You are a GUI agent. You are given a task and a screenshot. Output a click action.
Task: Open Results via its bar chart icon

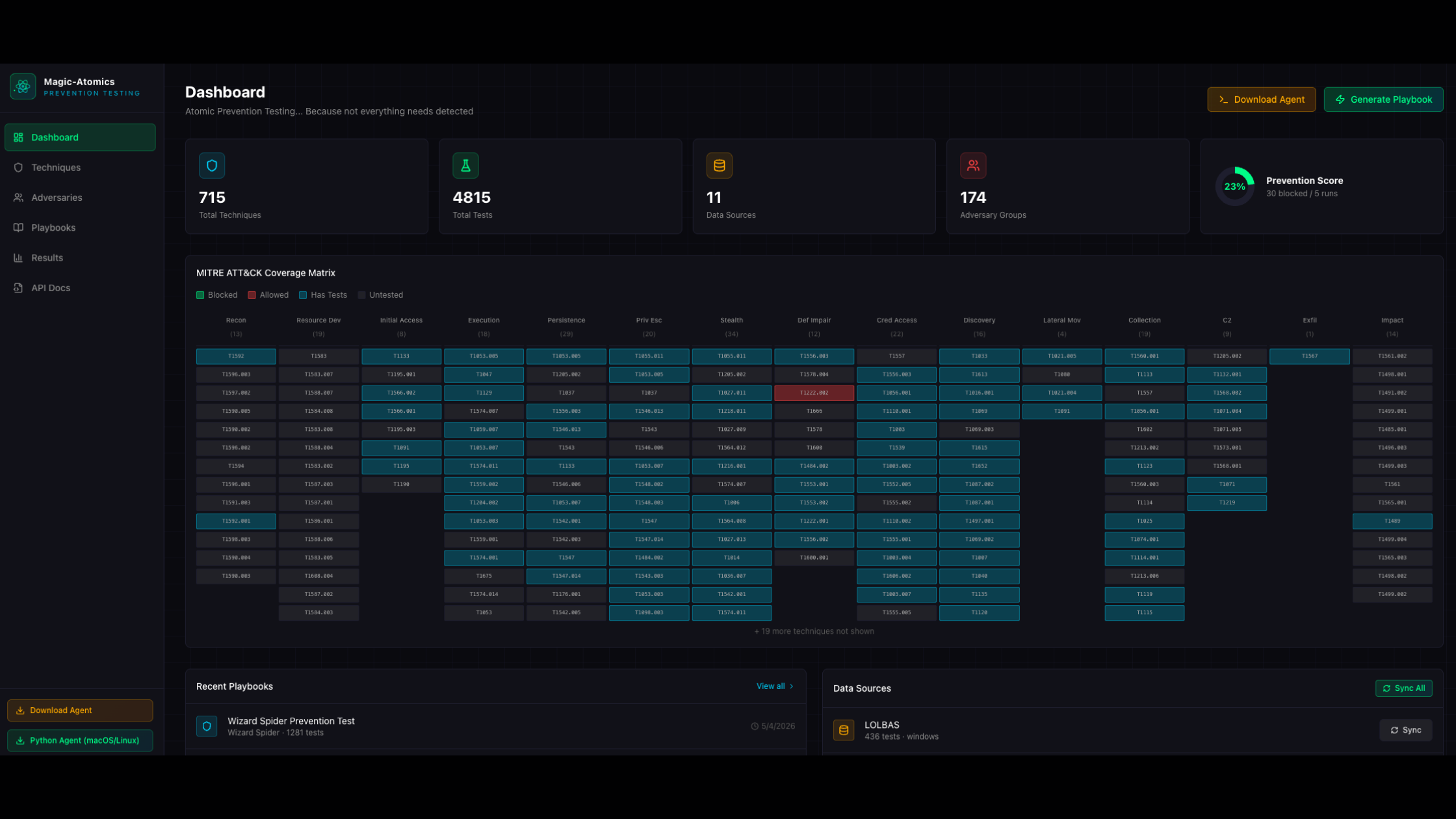(x=18, y=257)
